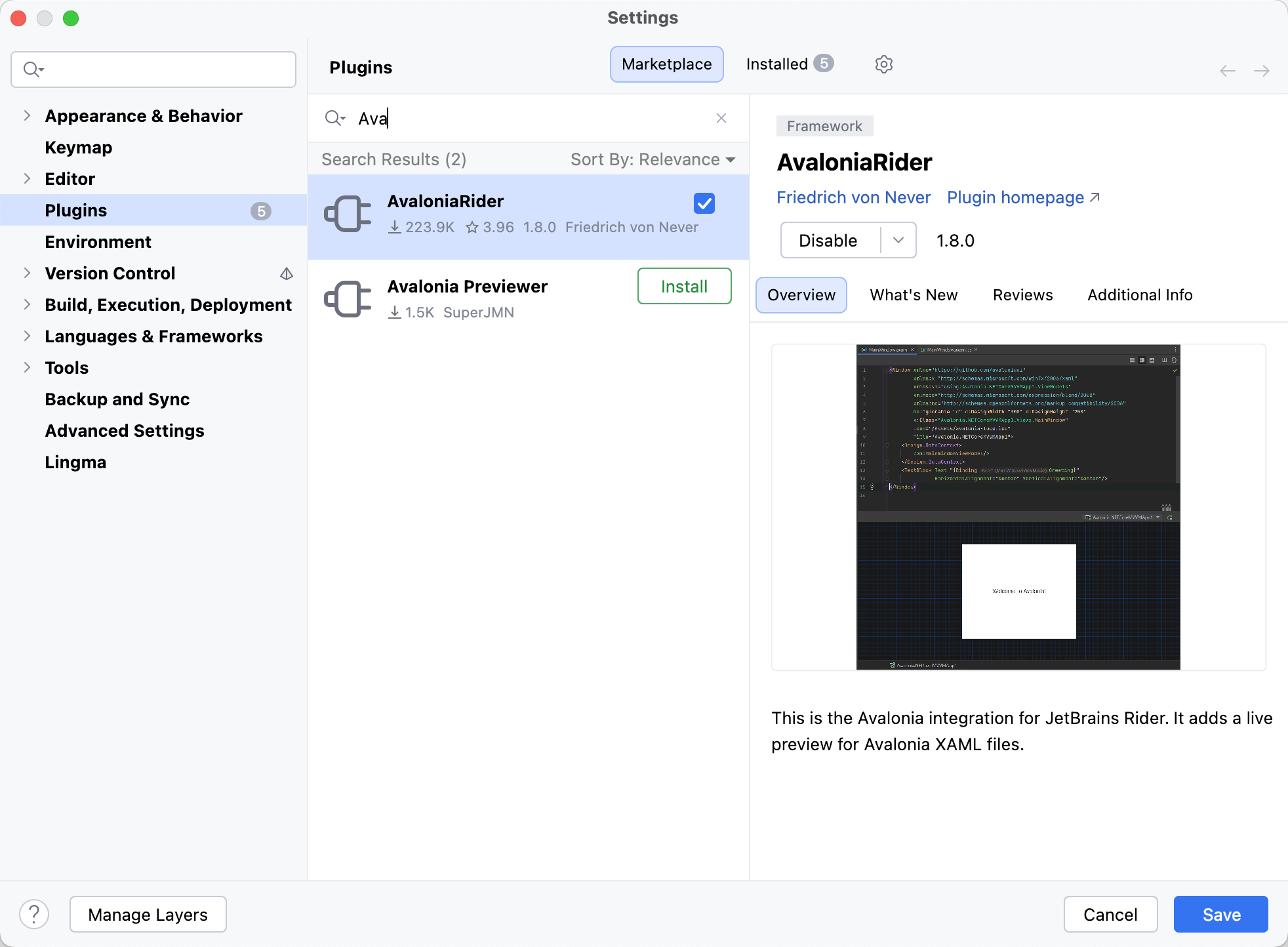This screenshot has height=947, width=1288.
Task: Click the back navigation arrow
Action: click(x=1227, y=71)
